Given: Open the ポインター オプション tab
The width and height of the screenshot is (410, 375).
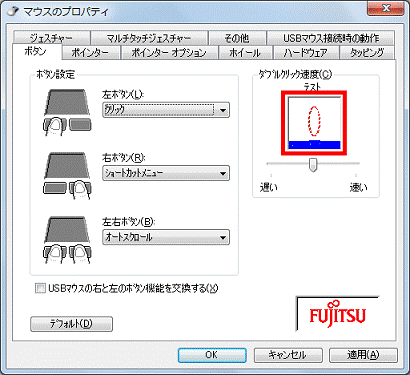Looking at the screenshot, I should click(x=169, y=53).
